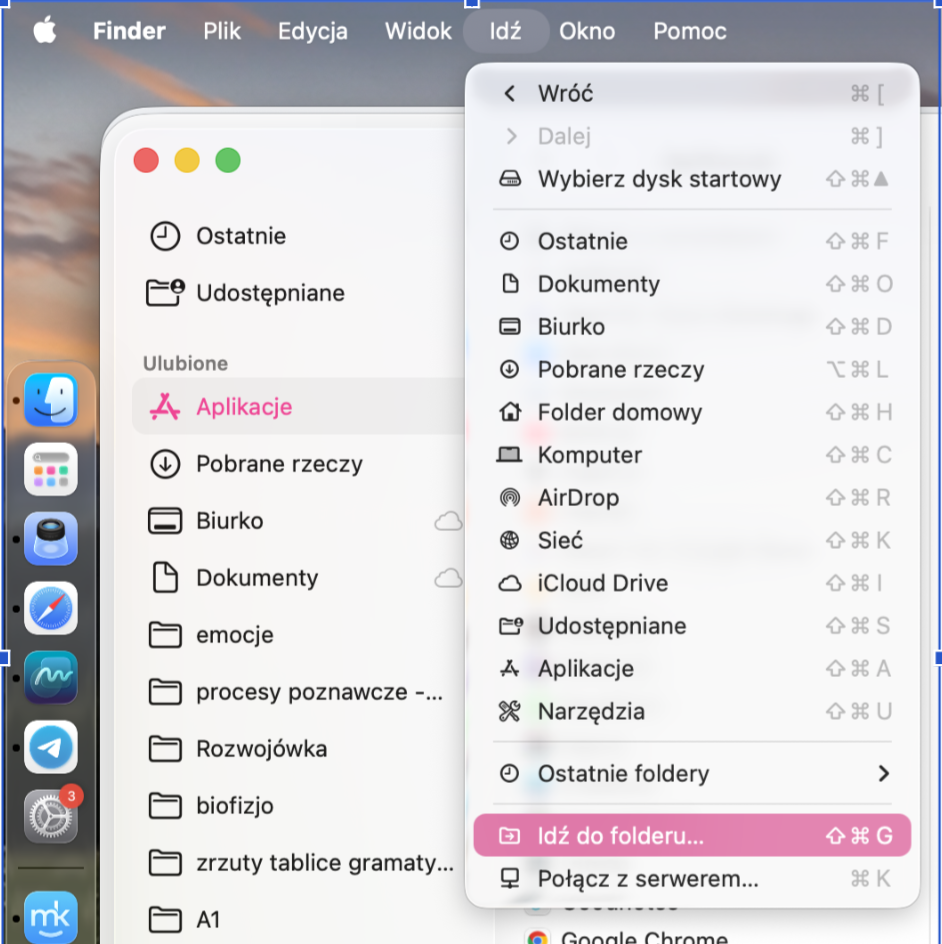The width and height of the screenshot is (942, 944).
Task: Select Połącz z serwerem… entry
Action: pos(692,878)
